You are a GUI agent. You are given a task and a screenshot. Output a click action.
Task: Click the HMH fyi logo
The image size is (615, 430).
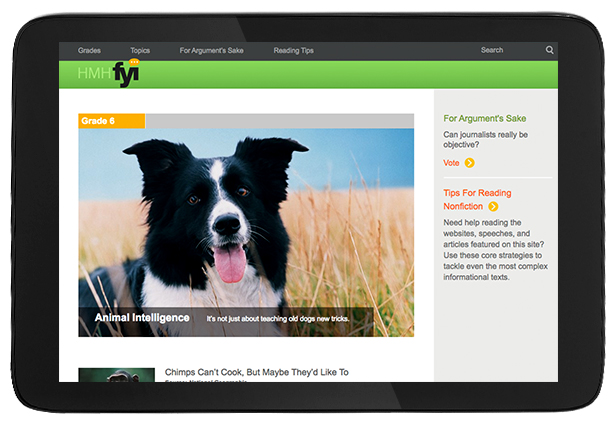click(109, 73)
